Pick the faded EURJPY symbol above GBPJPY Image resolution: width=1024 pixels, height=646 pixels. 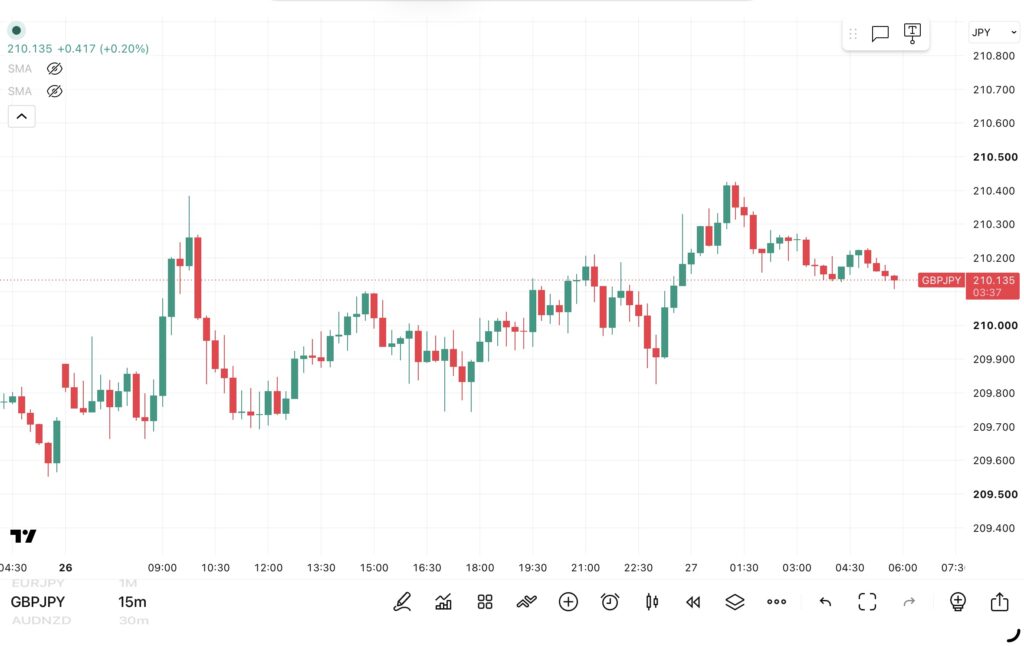(38, 583)
